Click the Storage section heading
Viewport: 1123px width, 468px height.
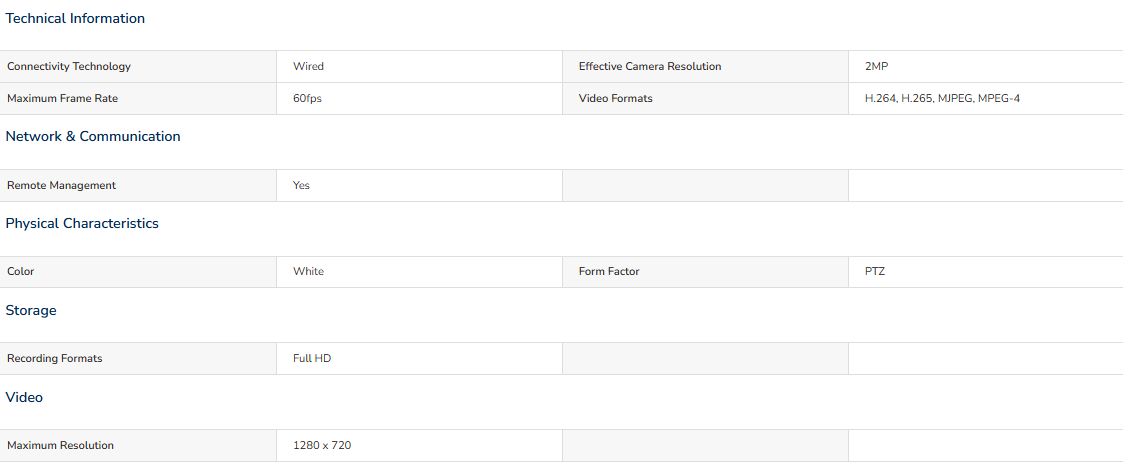pos(31,310)
